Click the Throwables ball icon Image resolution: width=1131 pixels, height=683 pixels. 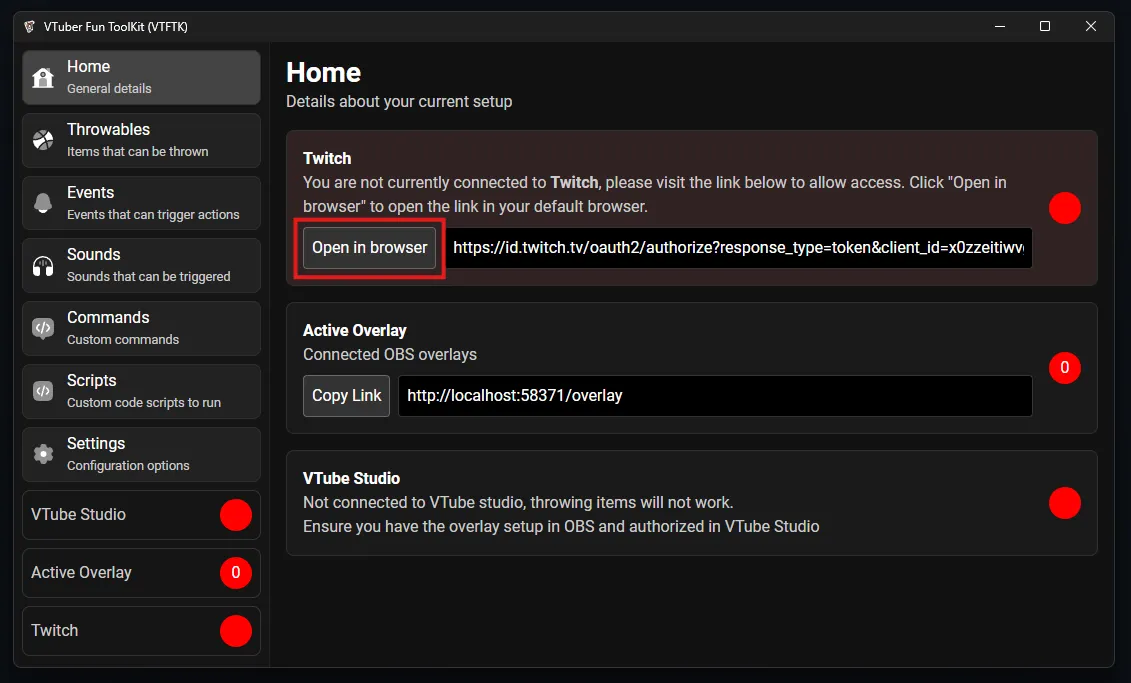(43, 140)
